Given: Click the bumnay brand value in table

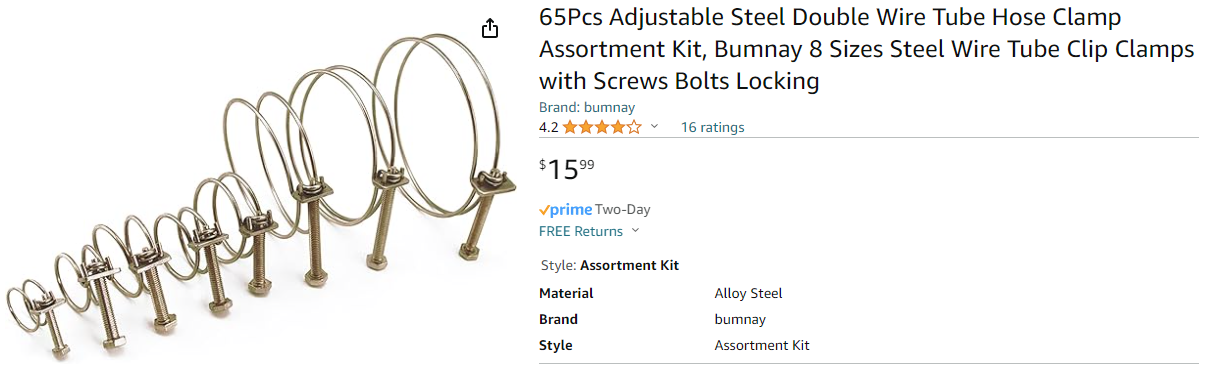Looking at the screenshot, I should tap(740, 319).
